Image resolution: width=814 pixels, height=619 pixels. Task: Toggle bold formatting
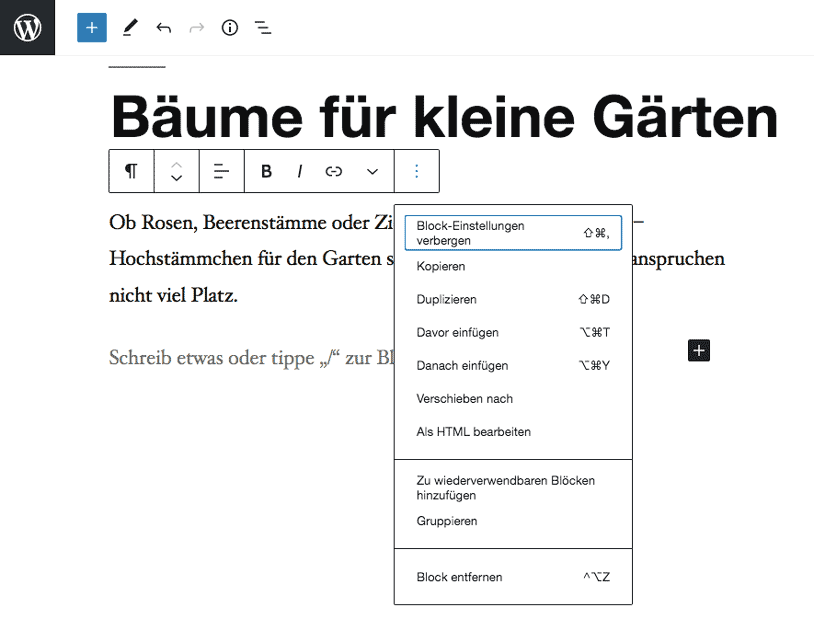(x=266, y=171)
